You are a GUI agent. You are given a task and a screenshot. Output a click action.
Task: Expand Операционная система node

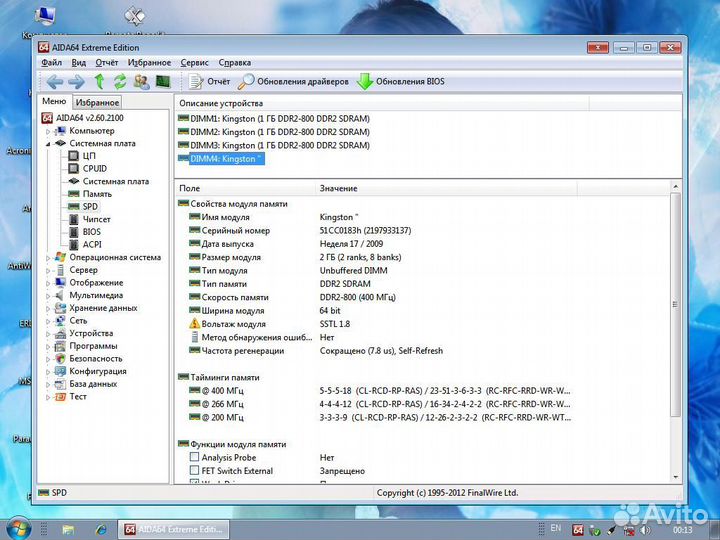pos(48,258)
